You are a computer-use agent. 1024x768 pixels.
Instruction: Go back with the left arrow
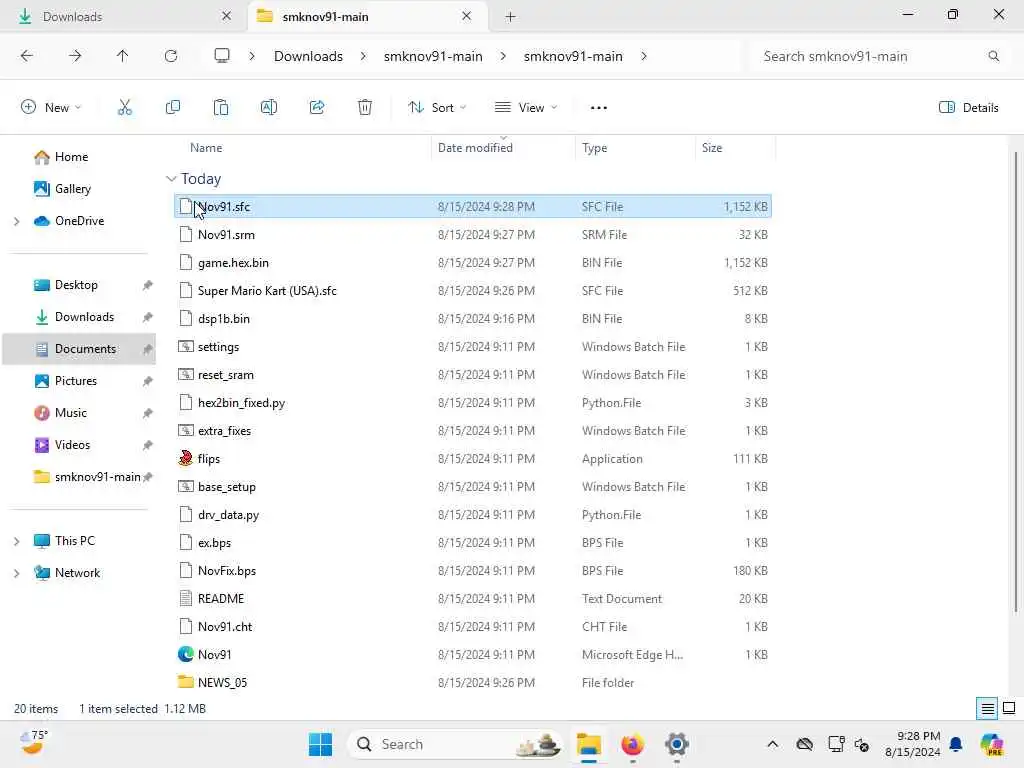[27, 56]
